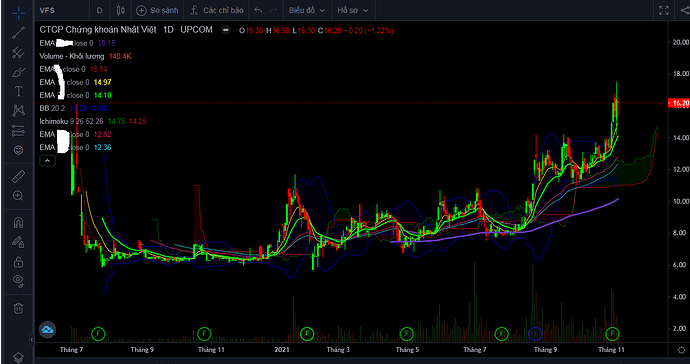Viewport: 690px width, 364px height.
Task: Click the green F marker above Tháng 5
Action: click(407, 334)
